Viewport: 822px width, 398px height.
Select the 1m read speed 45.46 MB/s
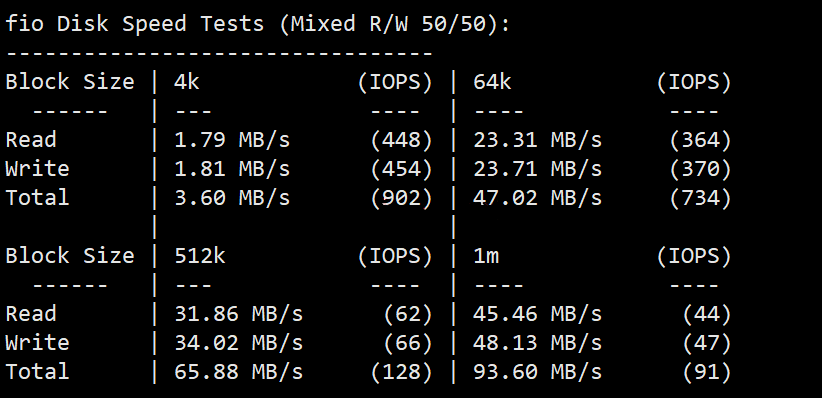(x=537, y=314)
